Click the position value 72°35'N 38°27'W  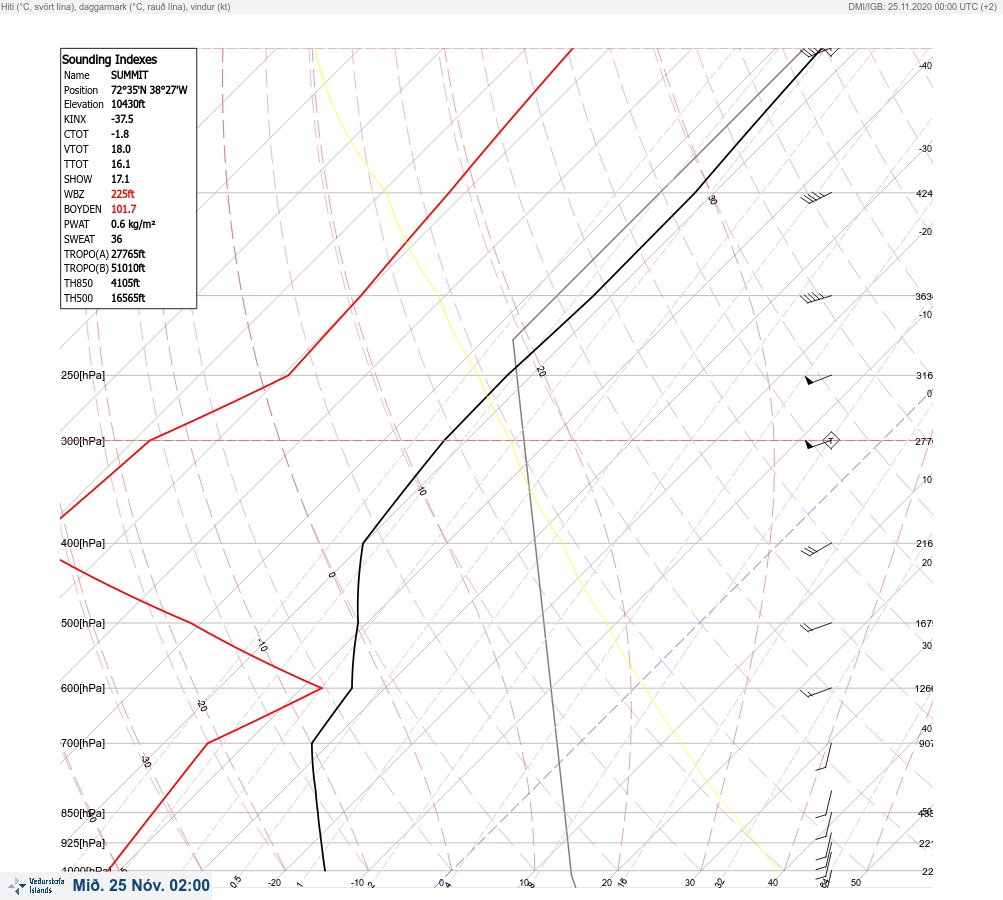(149, 90)
